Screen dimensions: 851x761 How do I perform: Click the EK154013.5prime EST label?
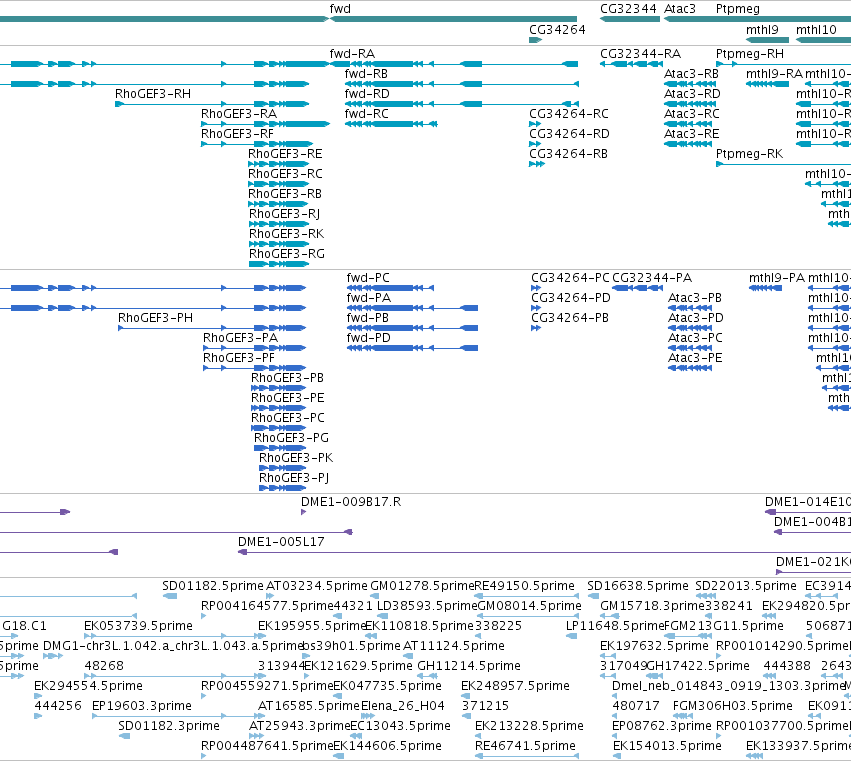click(667, 746)
